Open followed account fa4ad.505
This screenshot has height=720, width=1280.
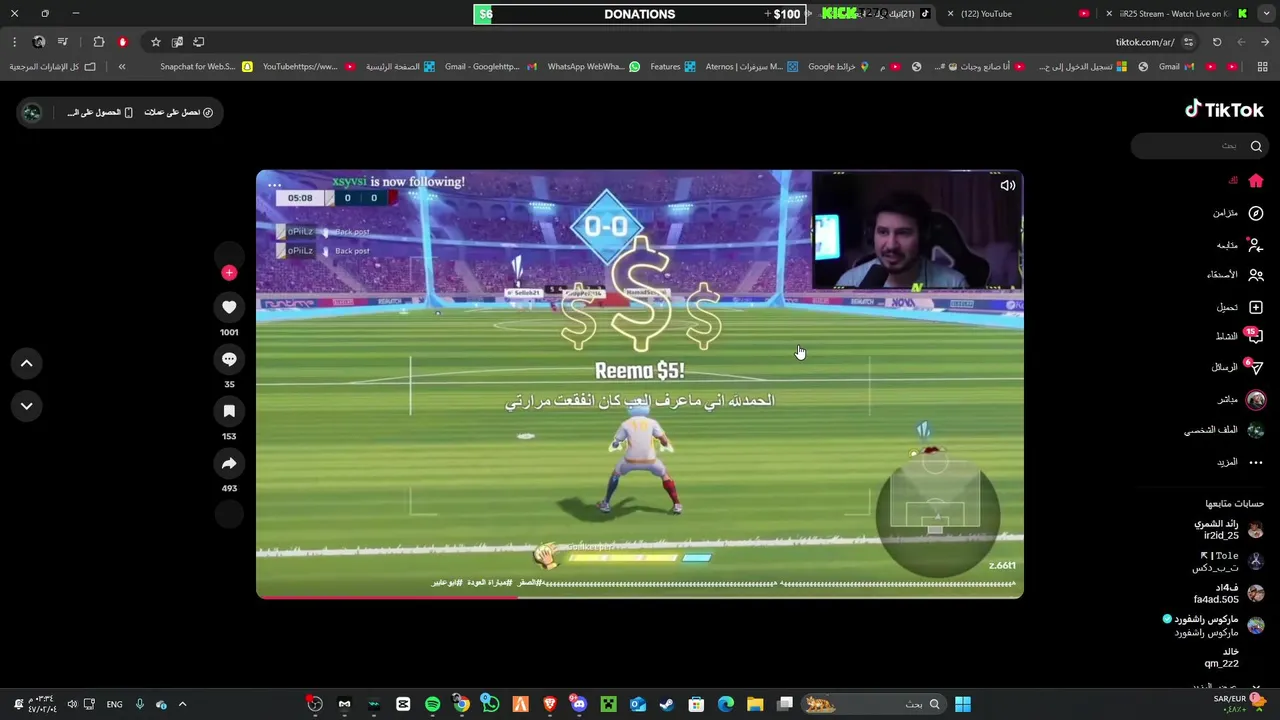click(1229, 593)
